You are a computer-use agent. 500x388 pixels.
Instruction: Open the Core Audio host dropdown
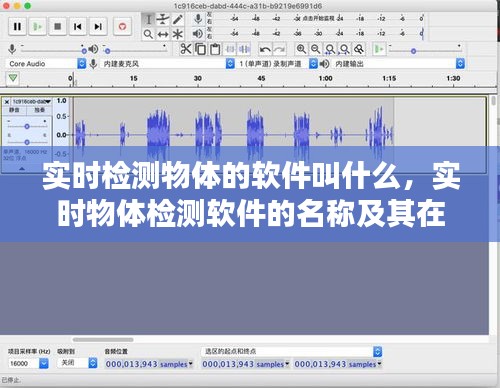[46, 64]
